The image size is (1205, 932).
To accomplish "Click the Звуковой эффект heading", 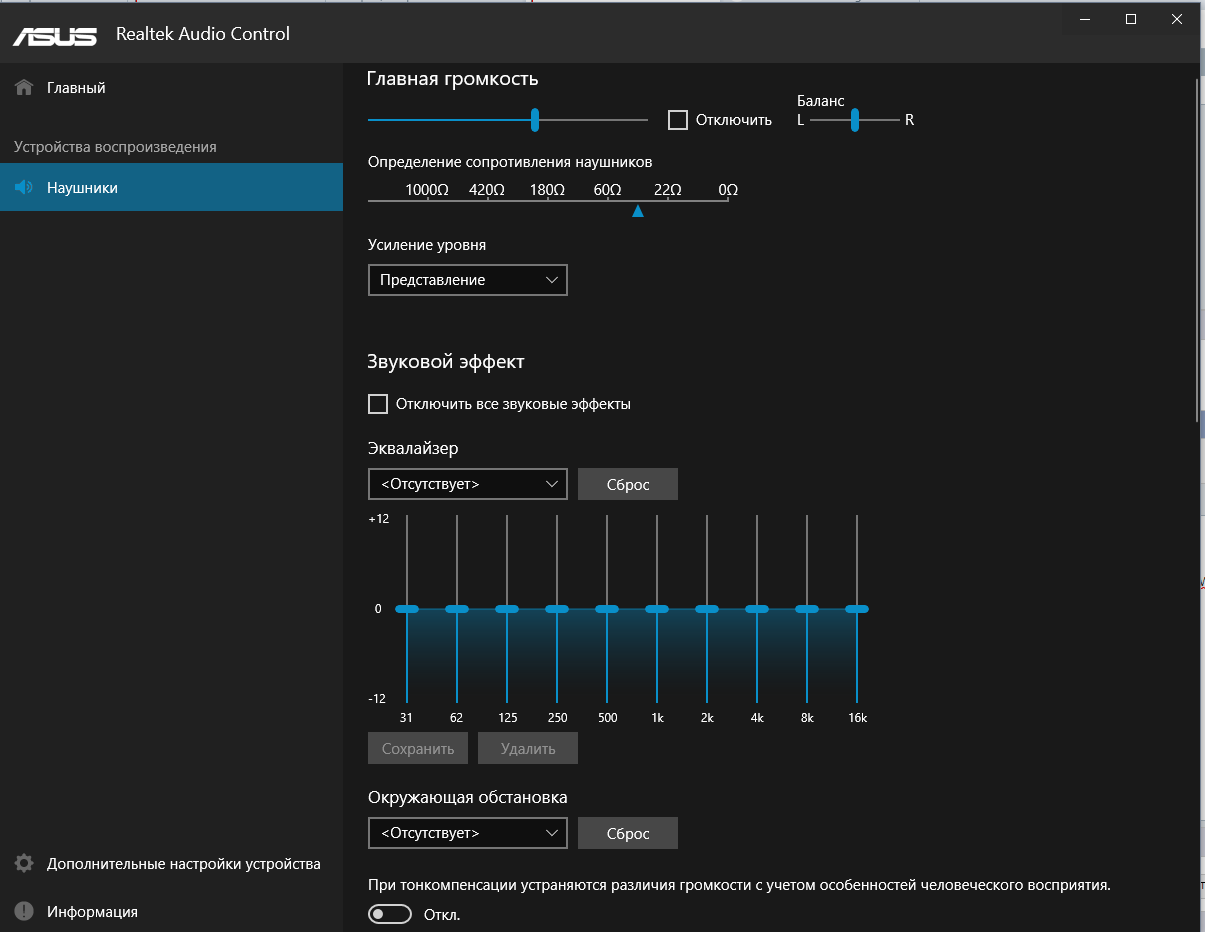I will (446, 362).
